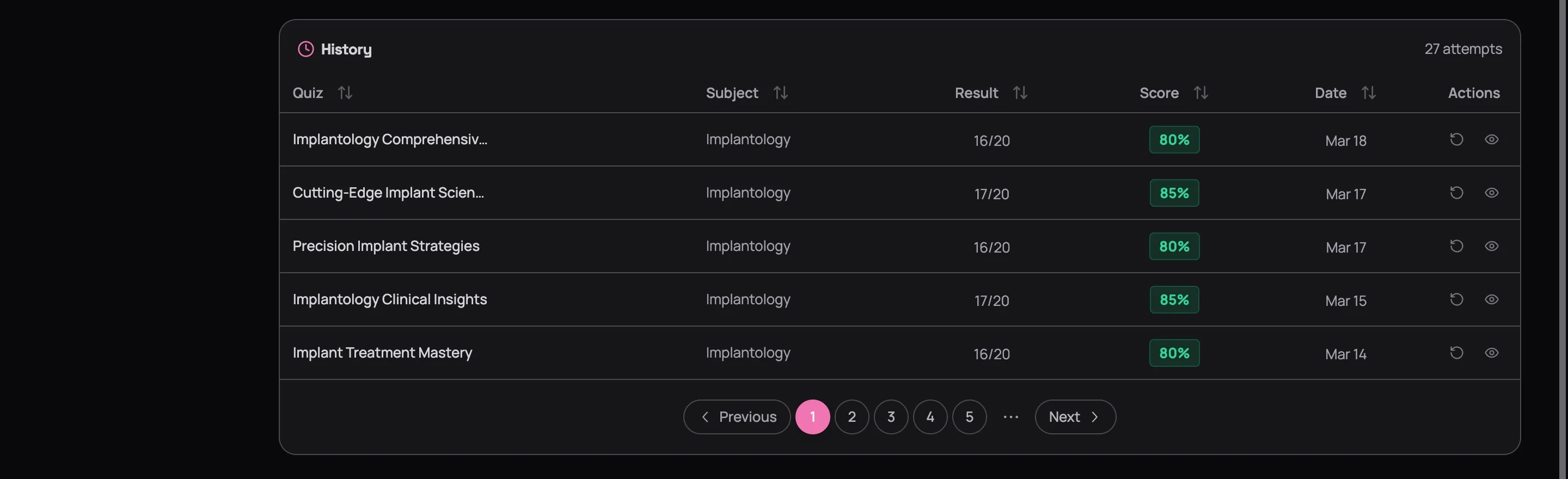This screenshot has height=479, width=1568.
Task: Click the clock icon beside History
Action: click(x=305, y=50)
